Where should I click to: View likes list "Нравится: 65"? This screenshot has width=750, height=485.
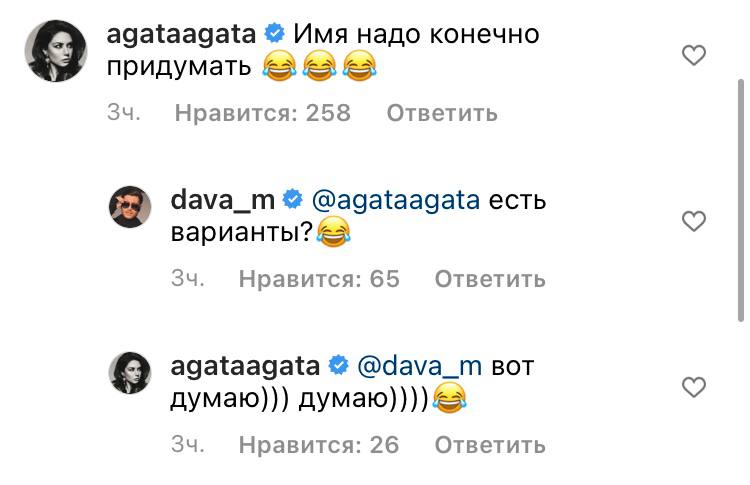(319, 279)
